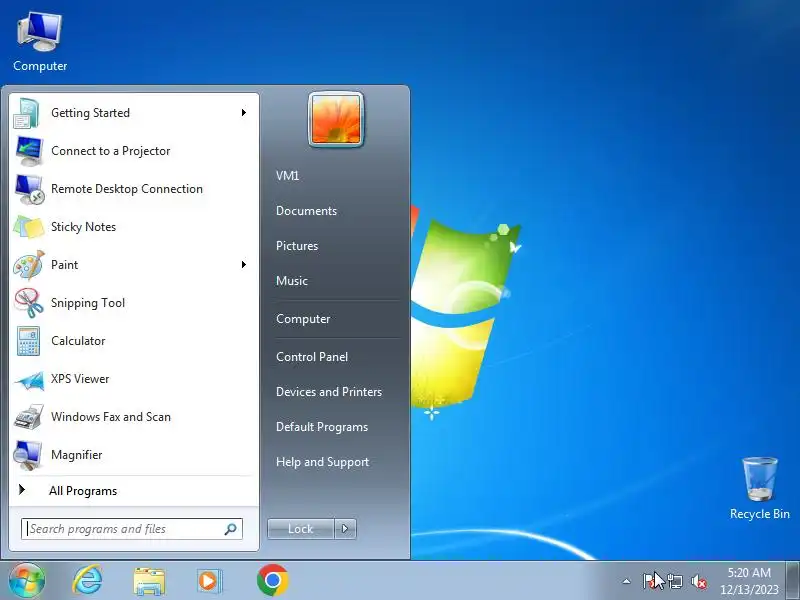800x600 pixels.
Task: Click the Show desktop strip
Action: [793, 581]
